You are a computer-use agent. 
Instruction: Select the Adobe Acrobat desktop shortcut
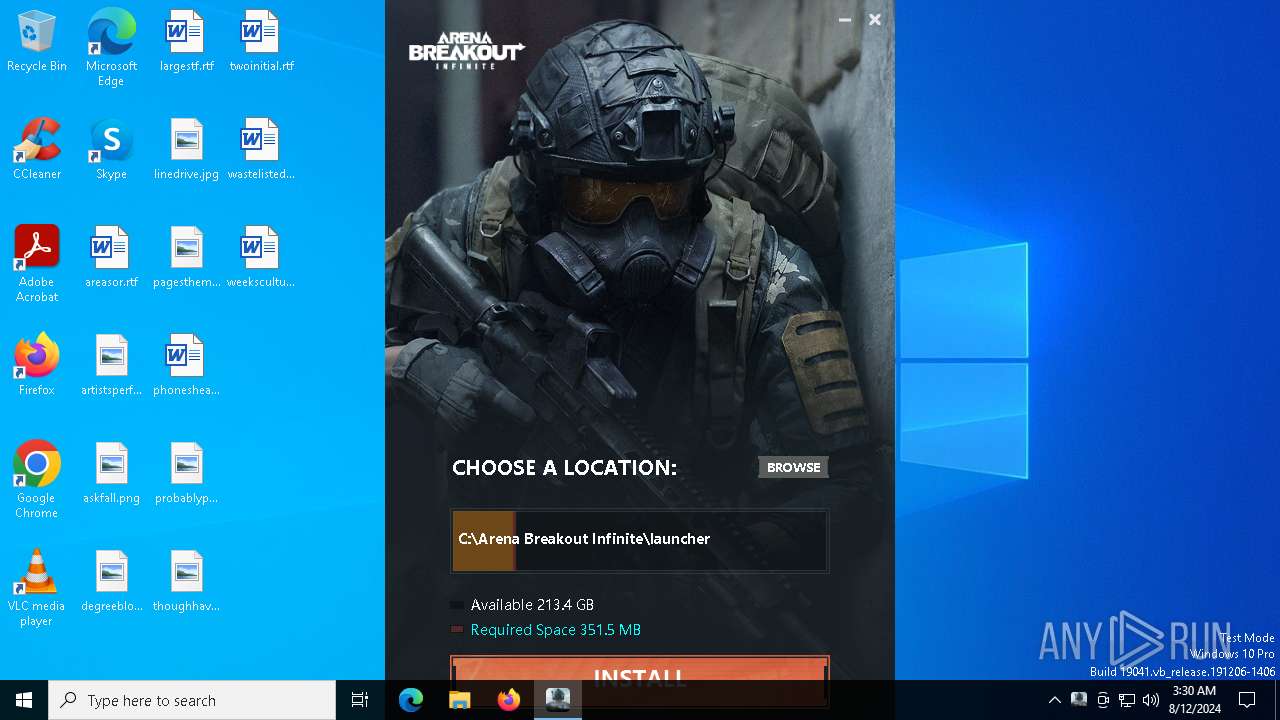37,264
